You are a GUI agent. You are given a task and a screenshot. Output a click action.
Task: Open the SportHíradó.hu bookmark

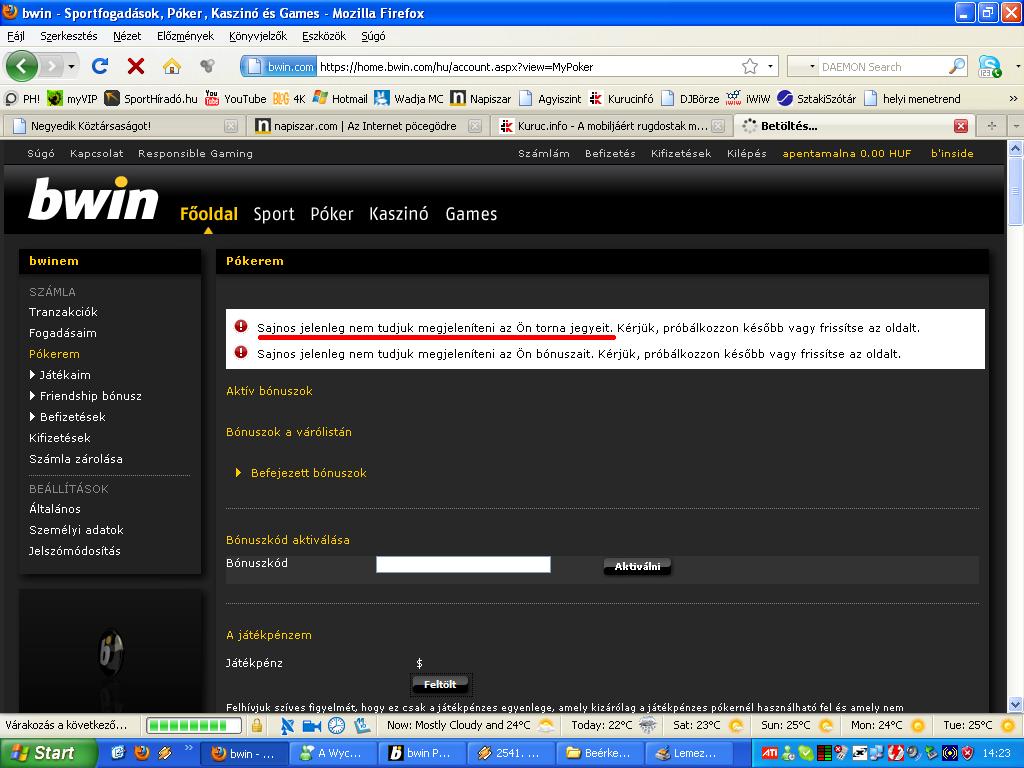coord(152,99)
